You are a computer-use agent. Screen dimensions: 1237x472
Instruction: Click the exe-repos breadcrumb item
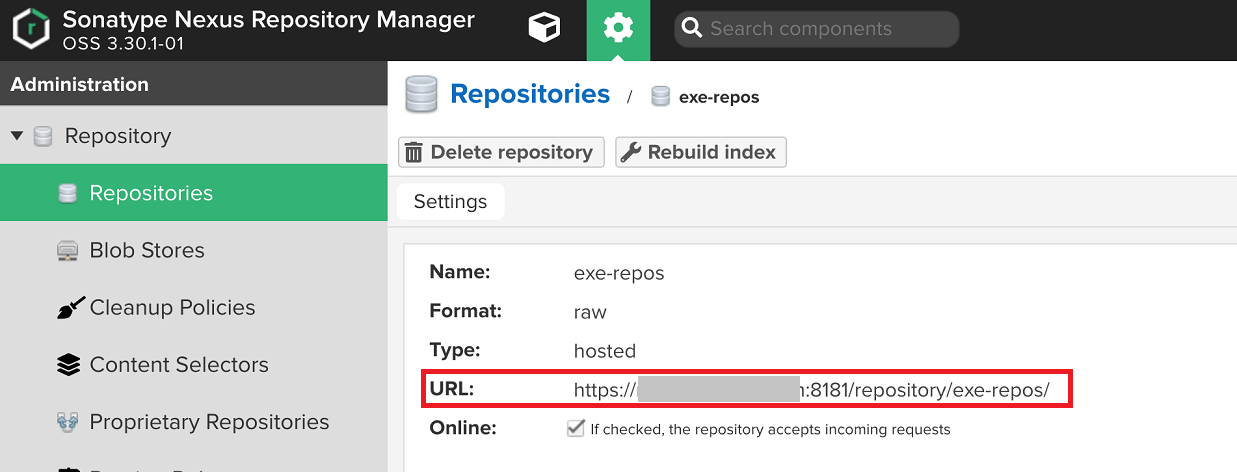pyautogui.click(x=719, y=97)
